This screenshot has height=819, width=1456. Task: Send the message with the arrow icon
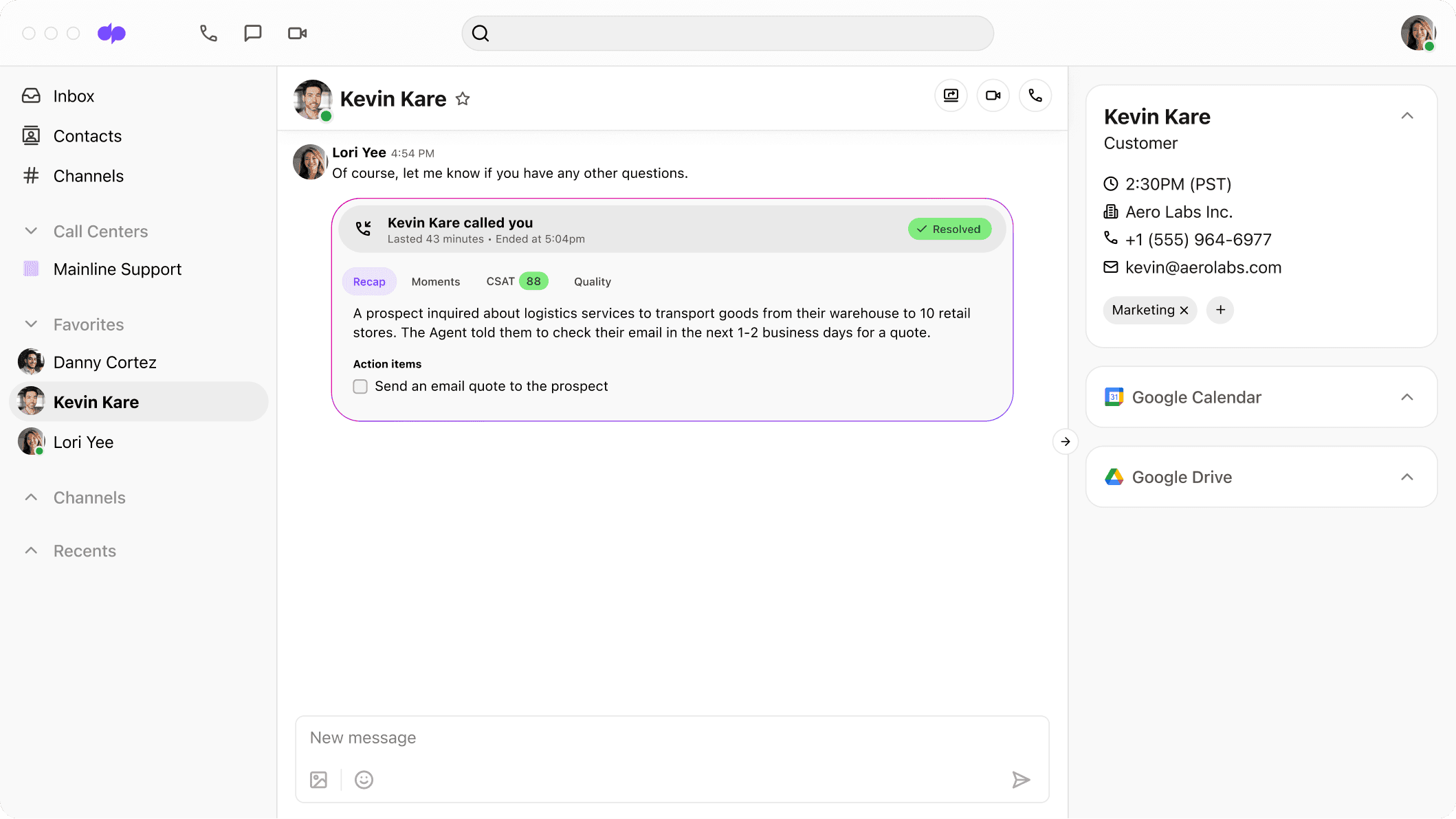(x=1022, y=779)
